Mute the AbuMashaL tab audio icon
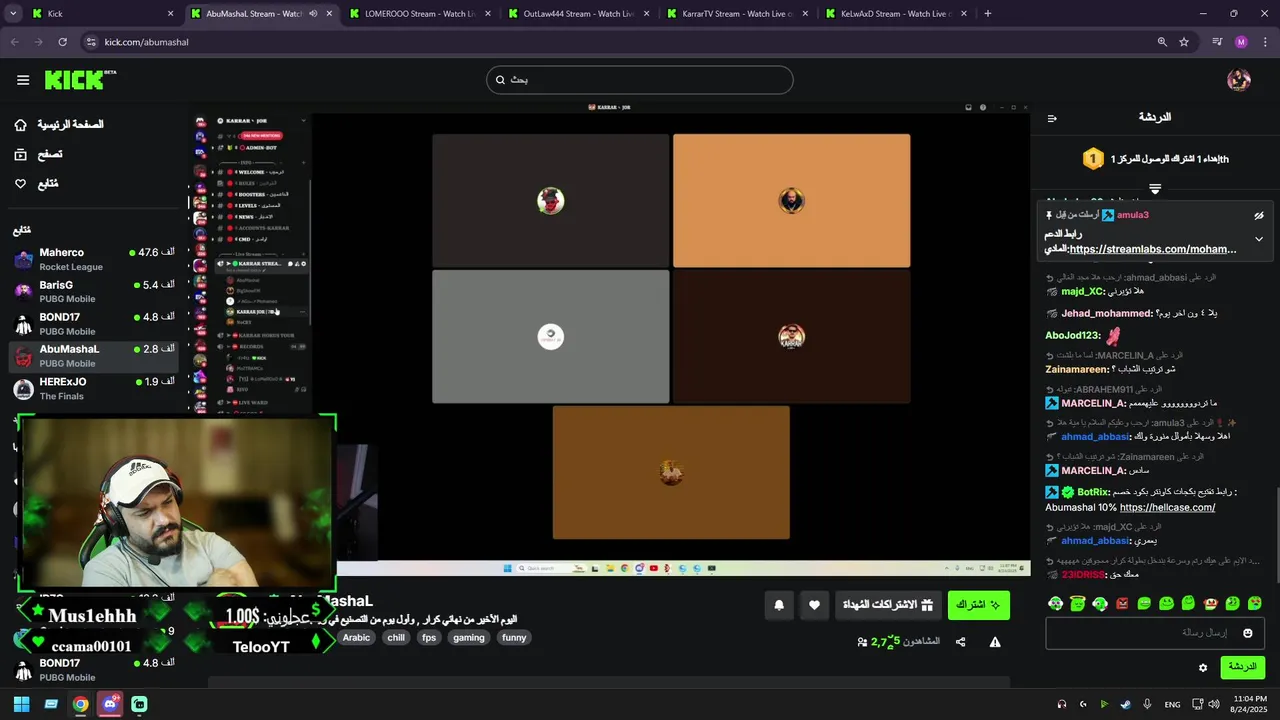This screenshot has height=720, width=1280. coord(313,14)
